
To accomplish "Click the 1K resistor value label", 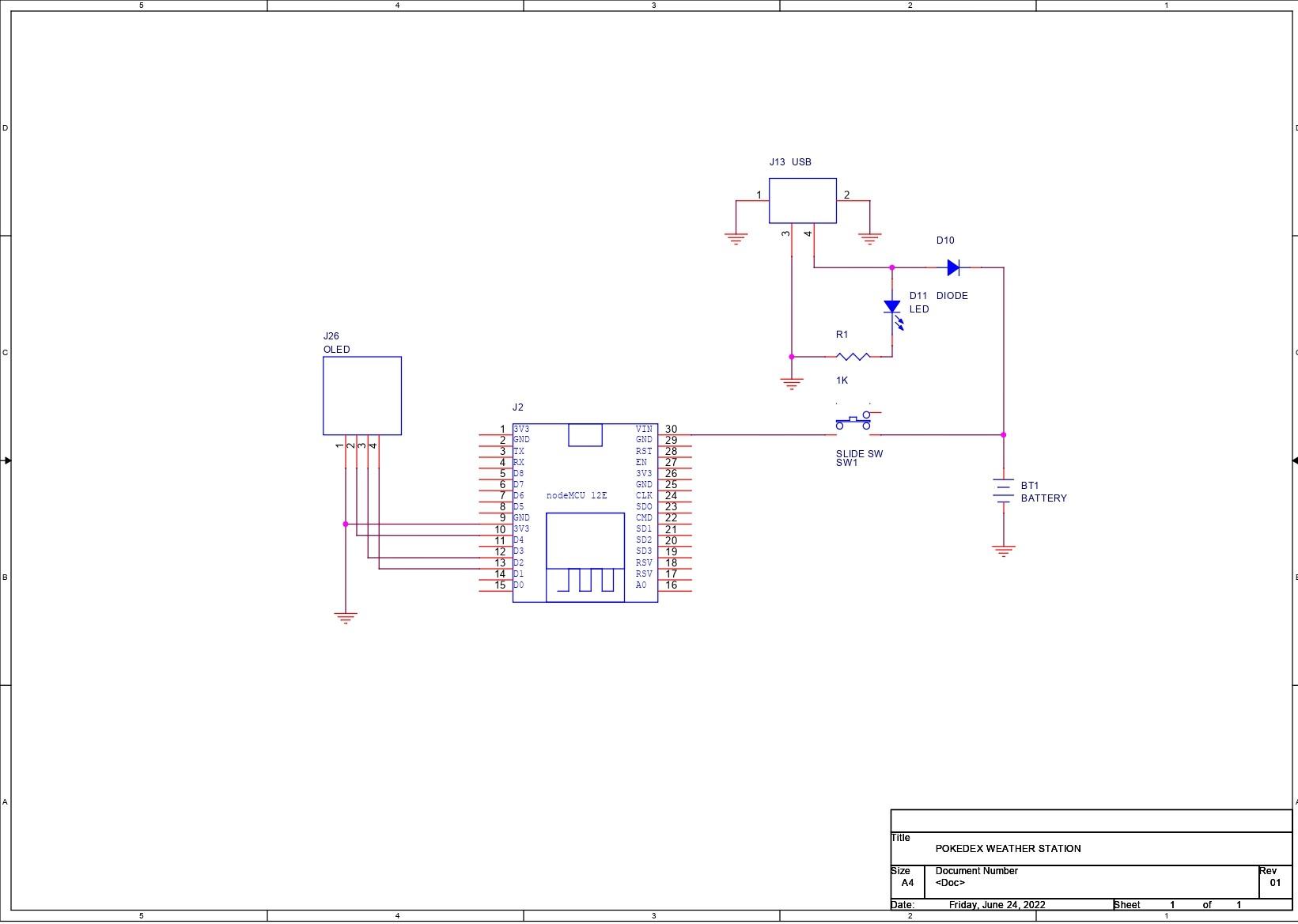I will [842, 381].
